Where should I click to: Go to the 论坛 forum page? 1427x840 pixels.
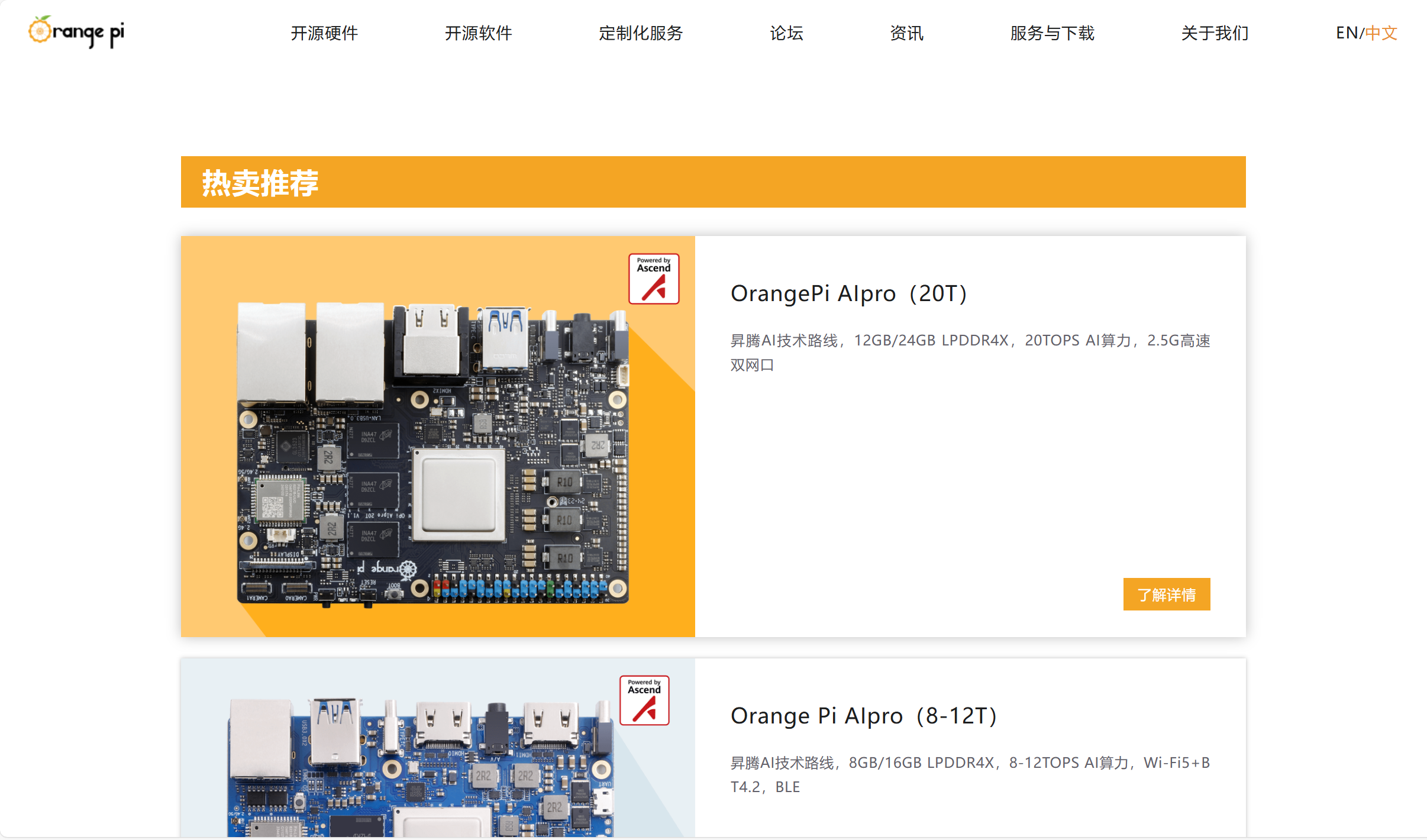click(x=786, y=33)
